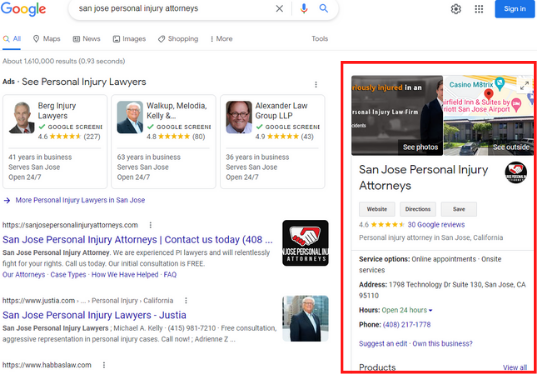Viewport: 537px width, 374px height.
Task: Open three-dot menu beside justia.com result
Action: 186,301
